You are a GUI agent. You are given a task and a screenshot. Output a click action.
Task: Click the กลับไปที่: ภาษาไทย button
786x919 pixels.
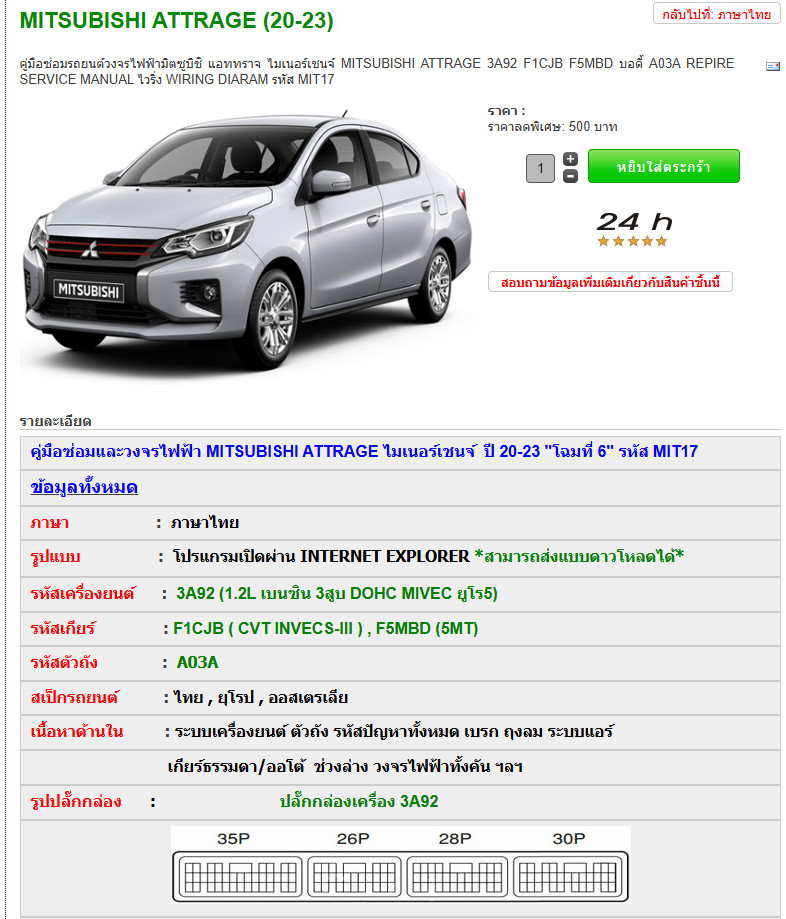point(716,13)
